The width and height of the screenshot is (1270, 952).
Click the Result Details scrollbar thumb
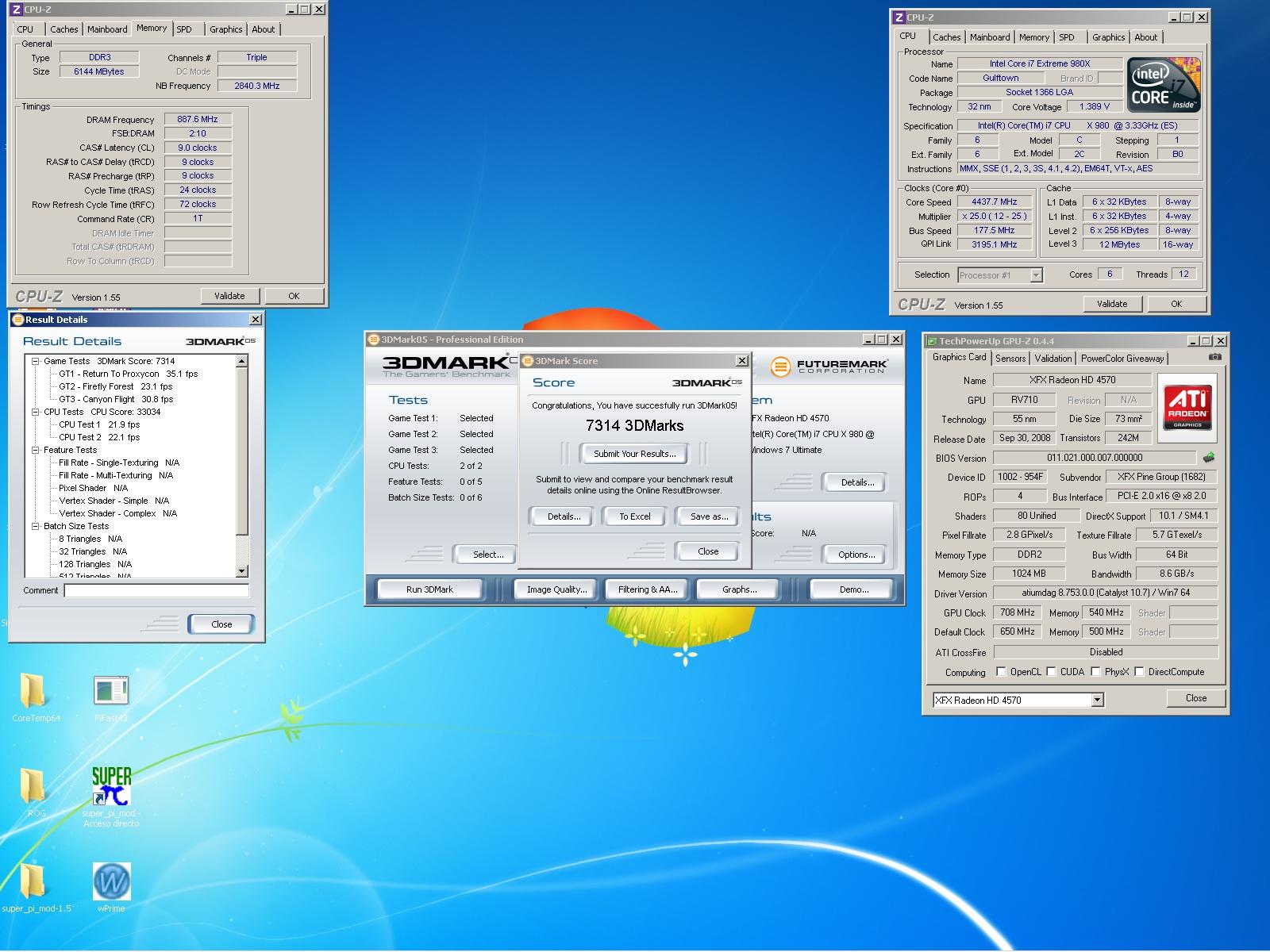pyautogui.click(x=242, y=451)
